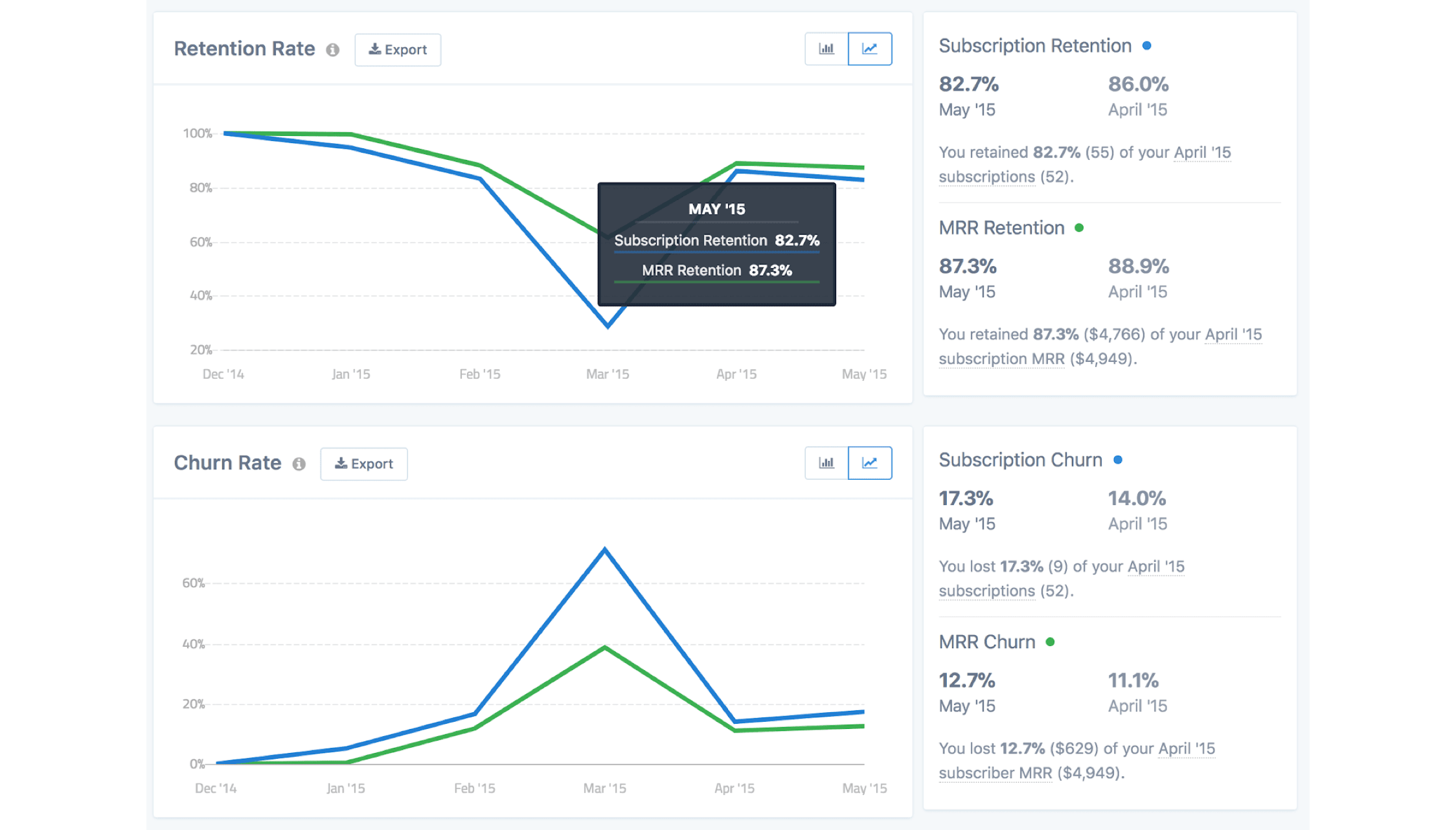Open the Churn Rate info tooltip

[299, 464]
